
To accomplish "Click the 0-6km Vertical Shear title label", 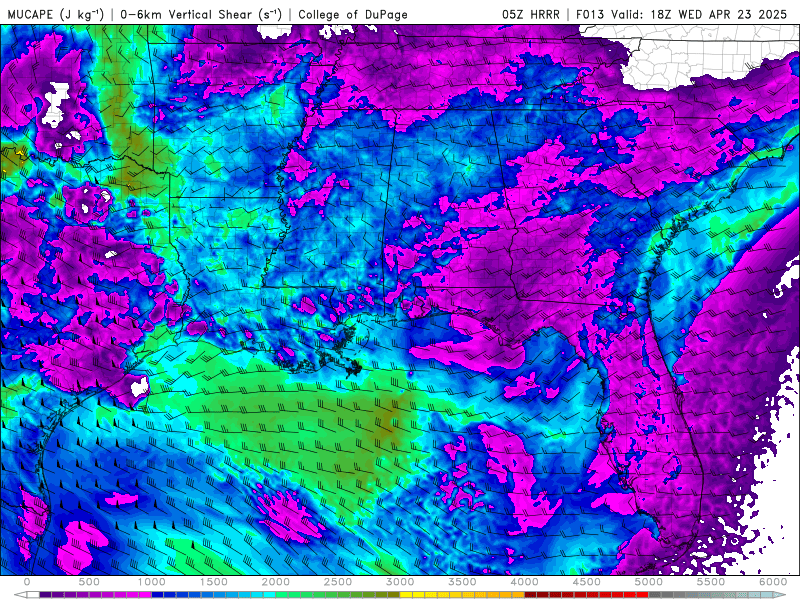I will tap(201, 14).
